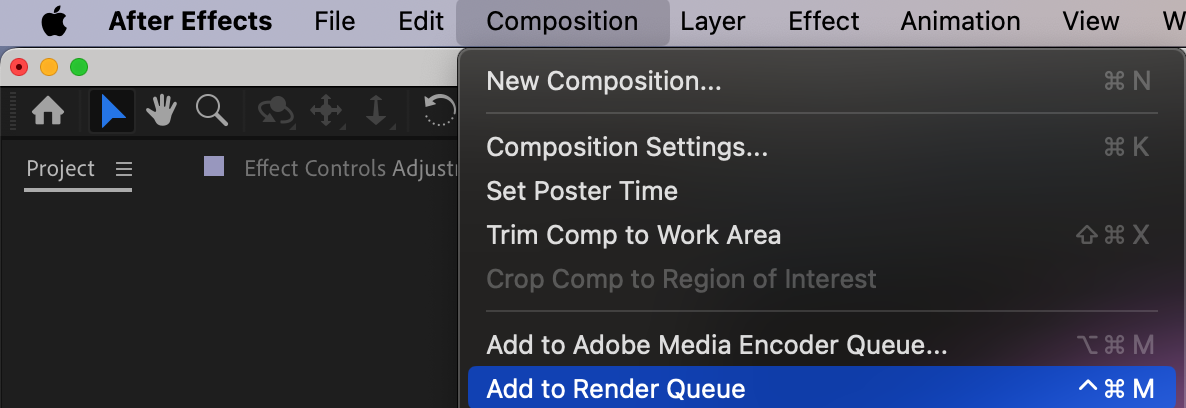Click the Effect Controls label color swatch
The height and width of the screenshot is (408, 1186).
[214, 167]
